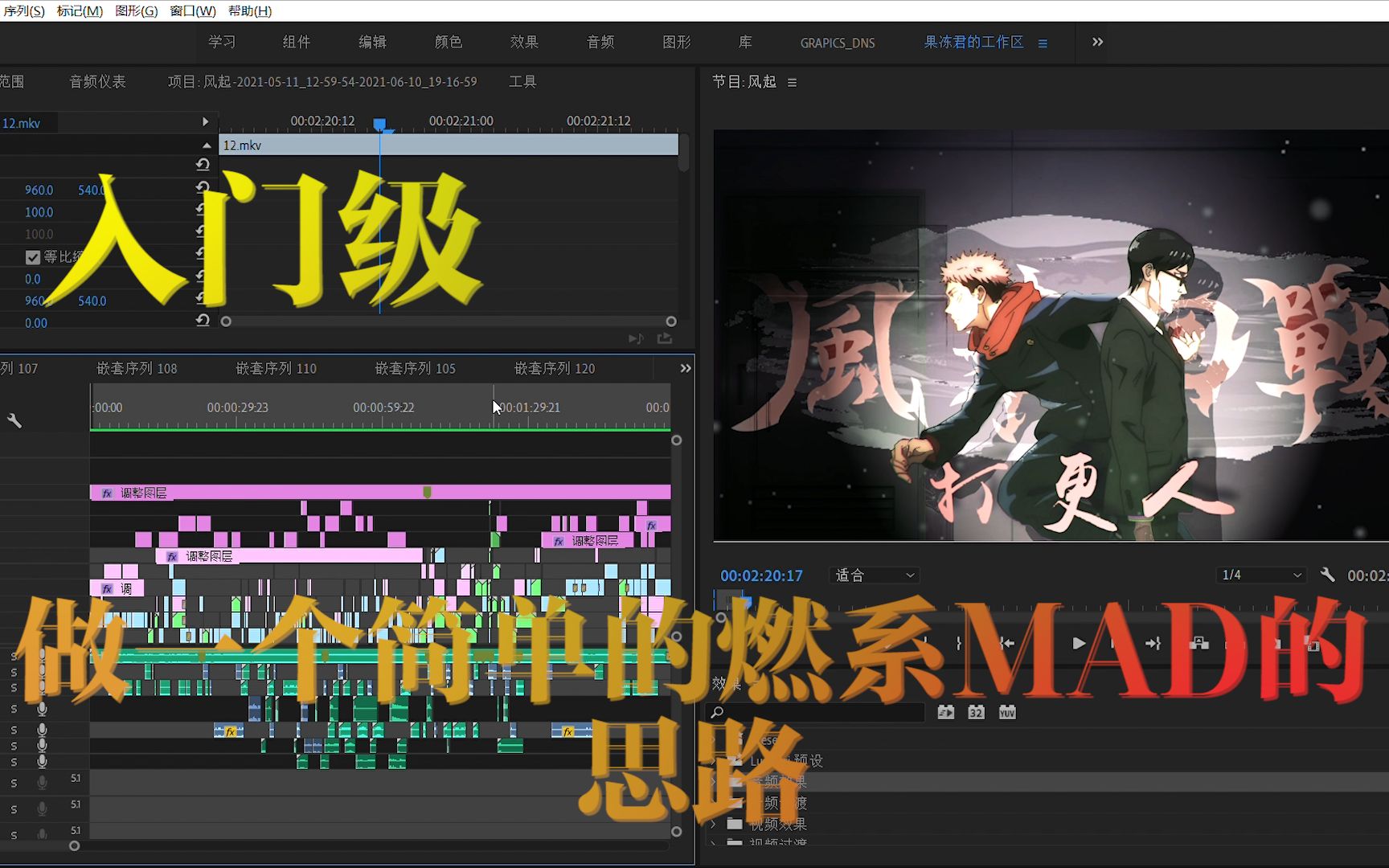Click the Lift button in program monitor
The image size is (1389, 868).
point(1199,643)
